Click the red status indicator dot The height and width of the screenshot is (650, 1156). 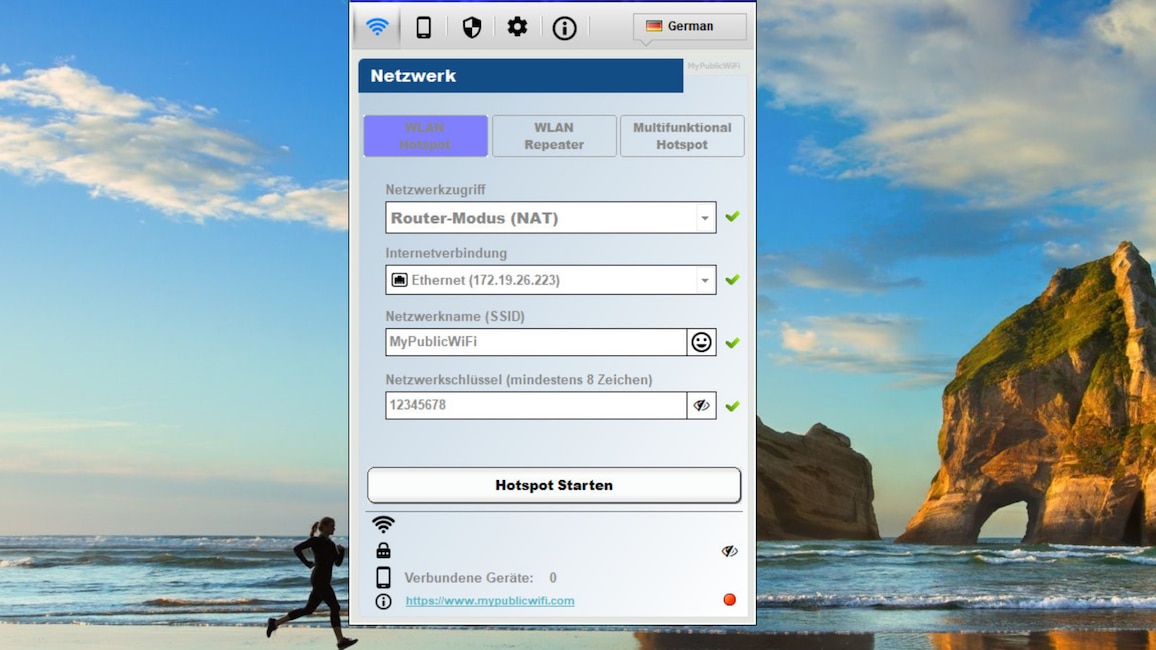pos(729,599)
